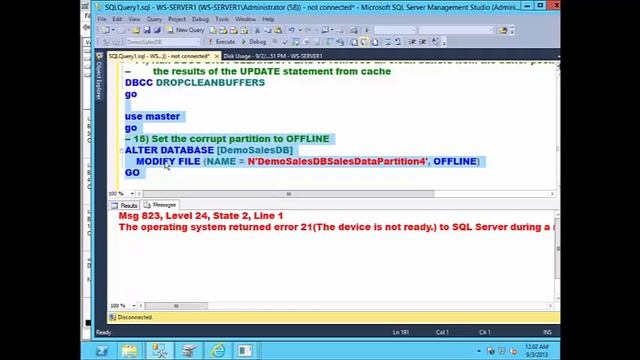Run the script with Execute

(x=221, y=42)
